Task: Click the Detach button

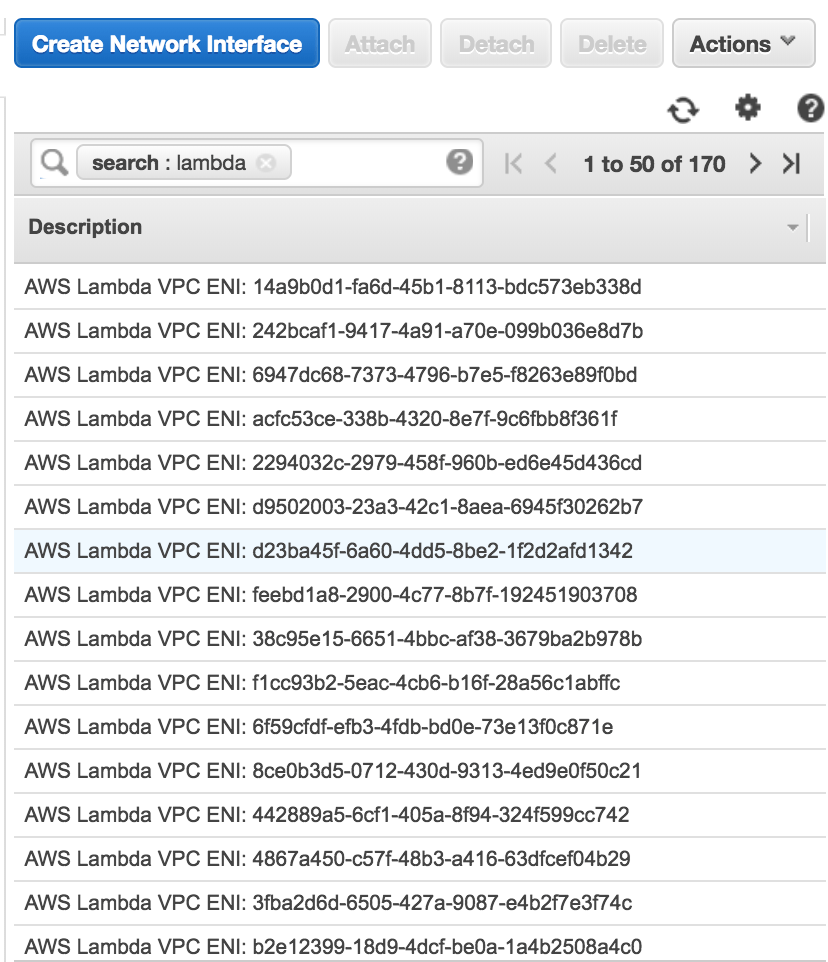Action: [496, 44]
